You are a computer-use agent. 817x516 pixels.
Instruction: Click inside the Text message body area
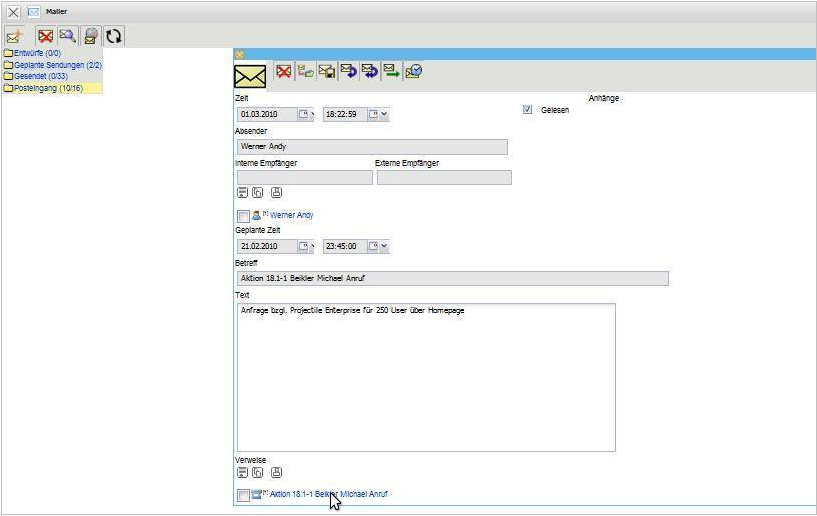[425, 378]
